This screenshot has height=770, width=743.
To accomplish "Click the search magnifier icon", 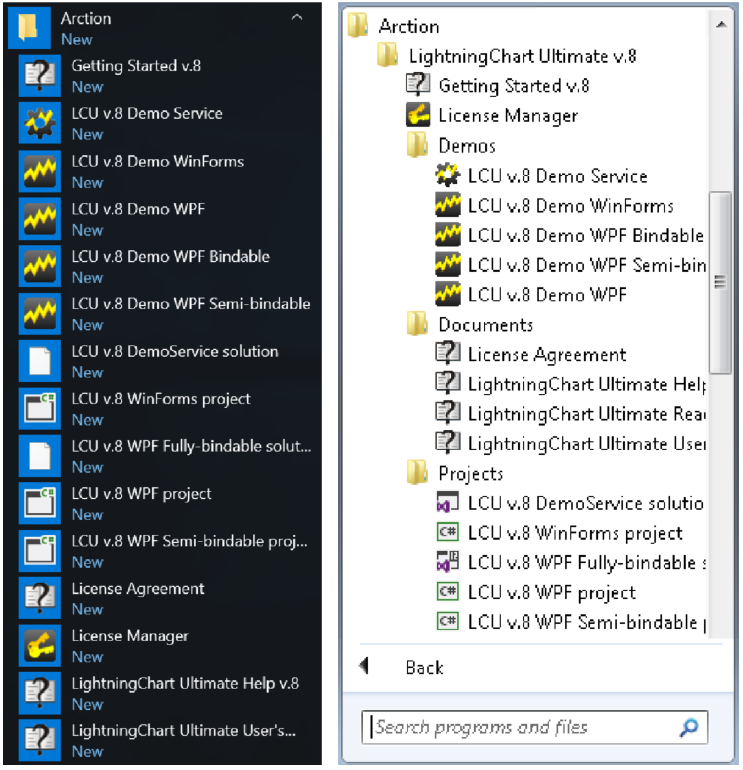I will [x=689, y=727].
